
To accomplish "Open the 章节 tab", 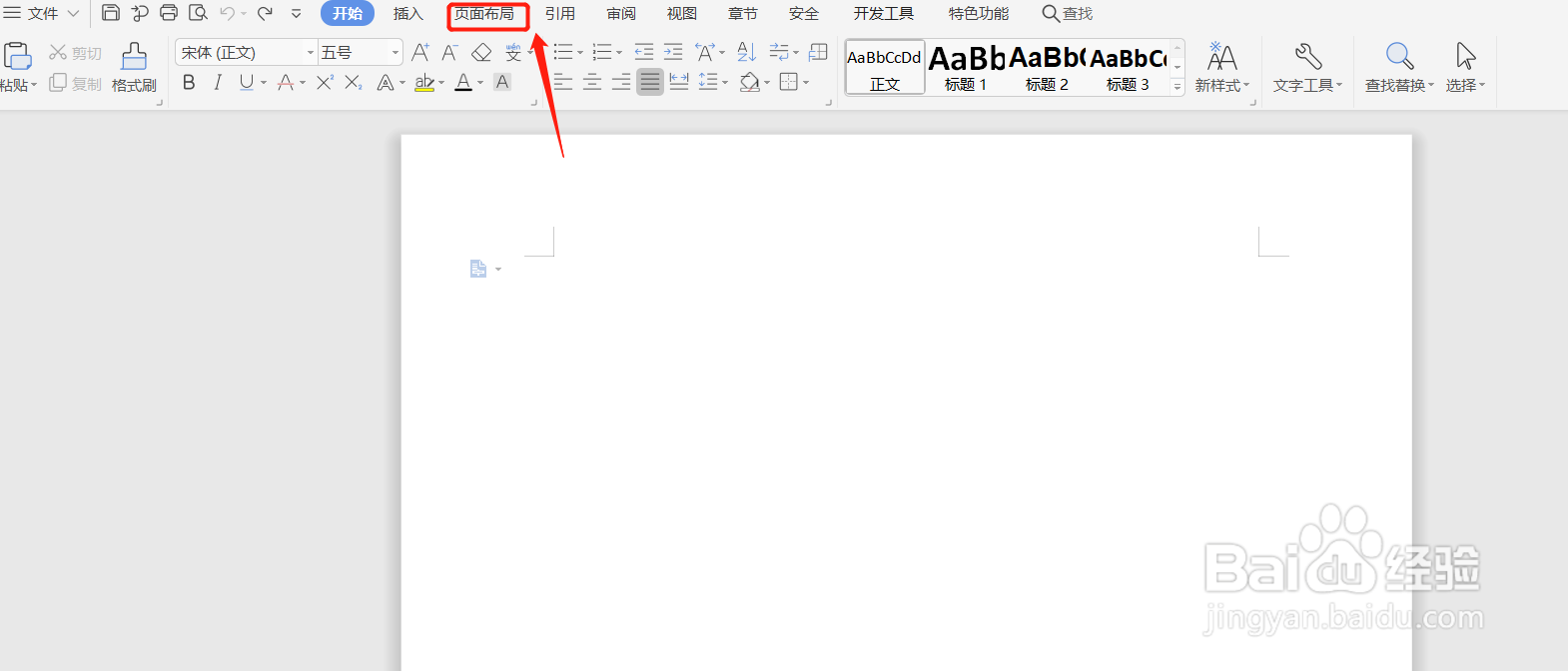I will [x=743, y=13].
